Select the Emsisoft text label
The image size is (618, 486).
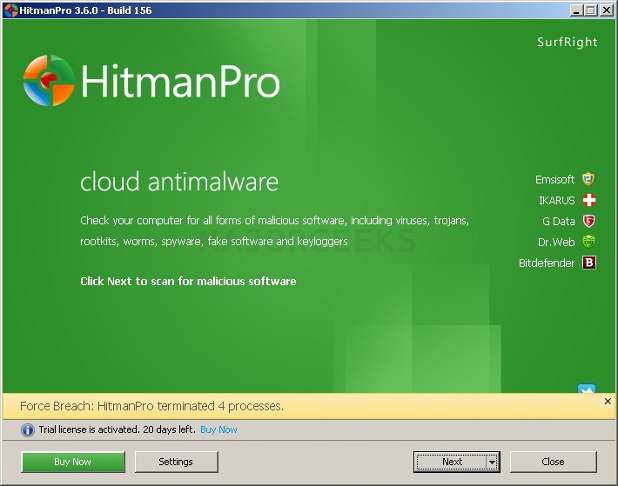pyautogui.click(x=555, y=180)
